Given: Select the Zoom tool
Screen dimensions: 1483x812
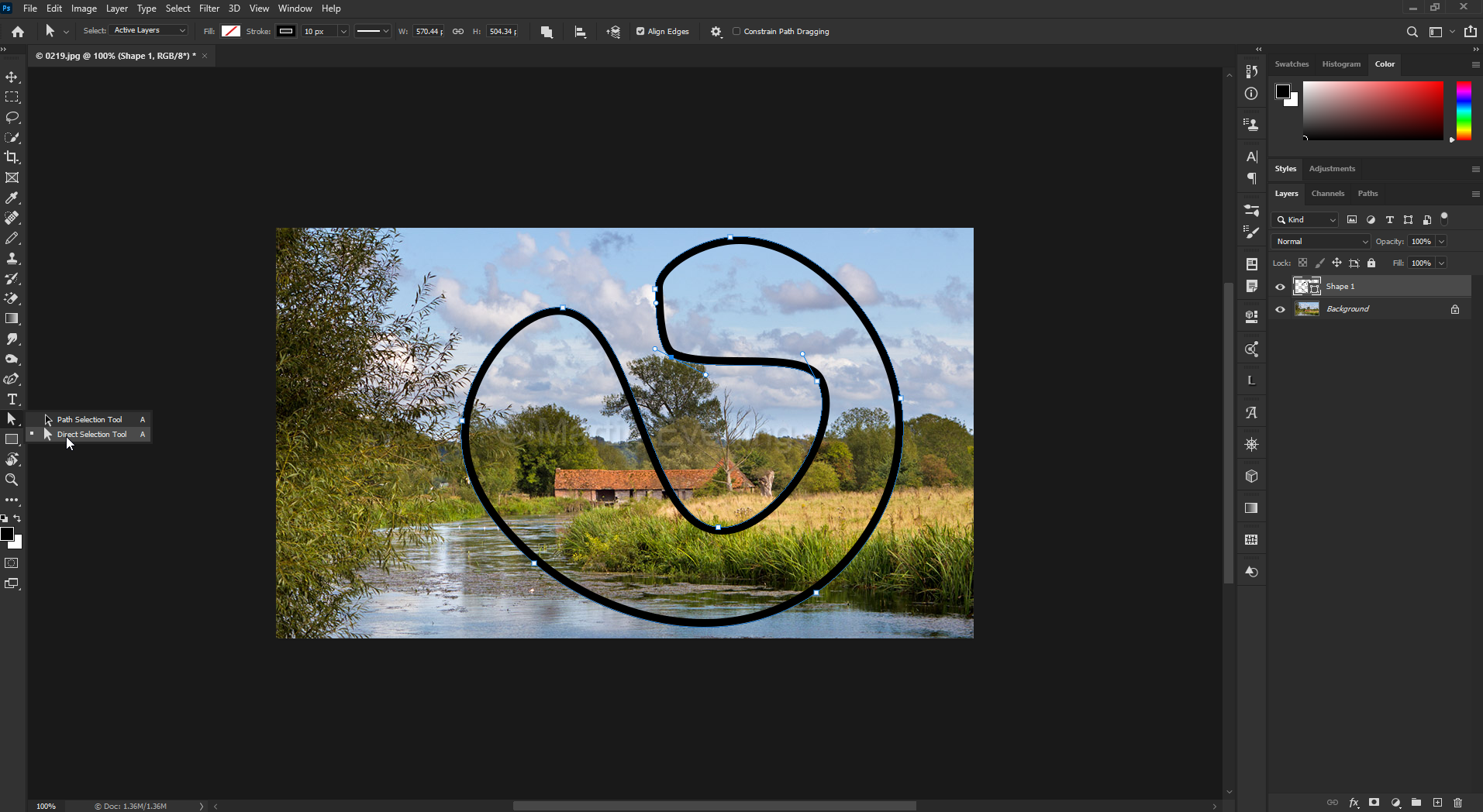Looking at the screenshot, I should (x=12, y=480).
